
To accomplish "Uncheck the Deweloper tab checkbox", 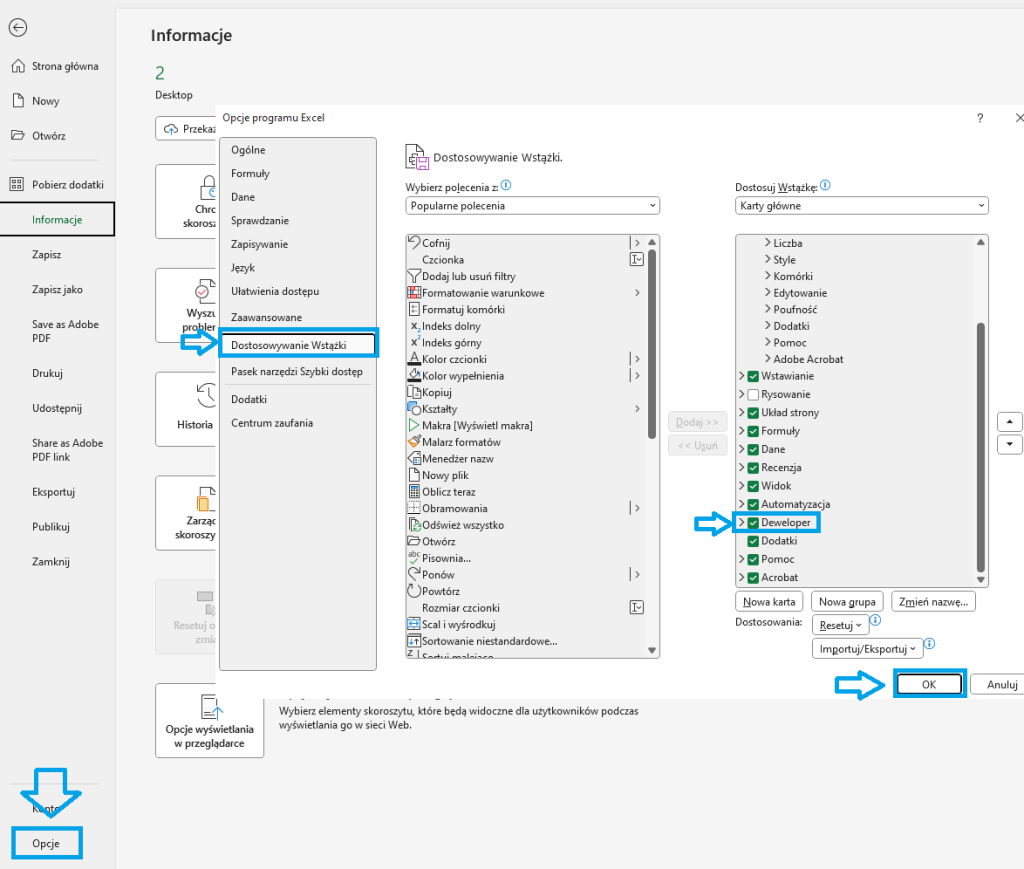I will (753, 523).
